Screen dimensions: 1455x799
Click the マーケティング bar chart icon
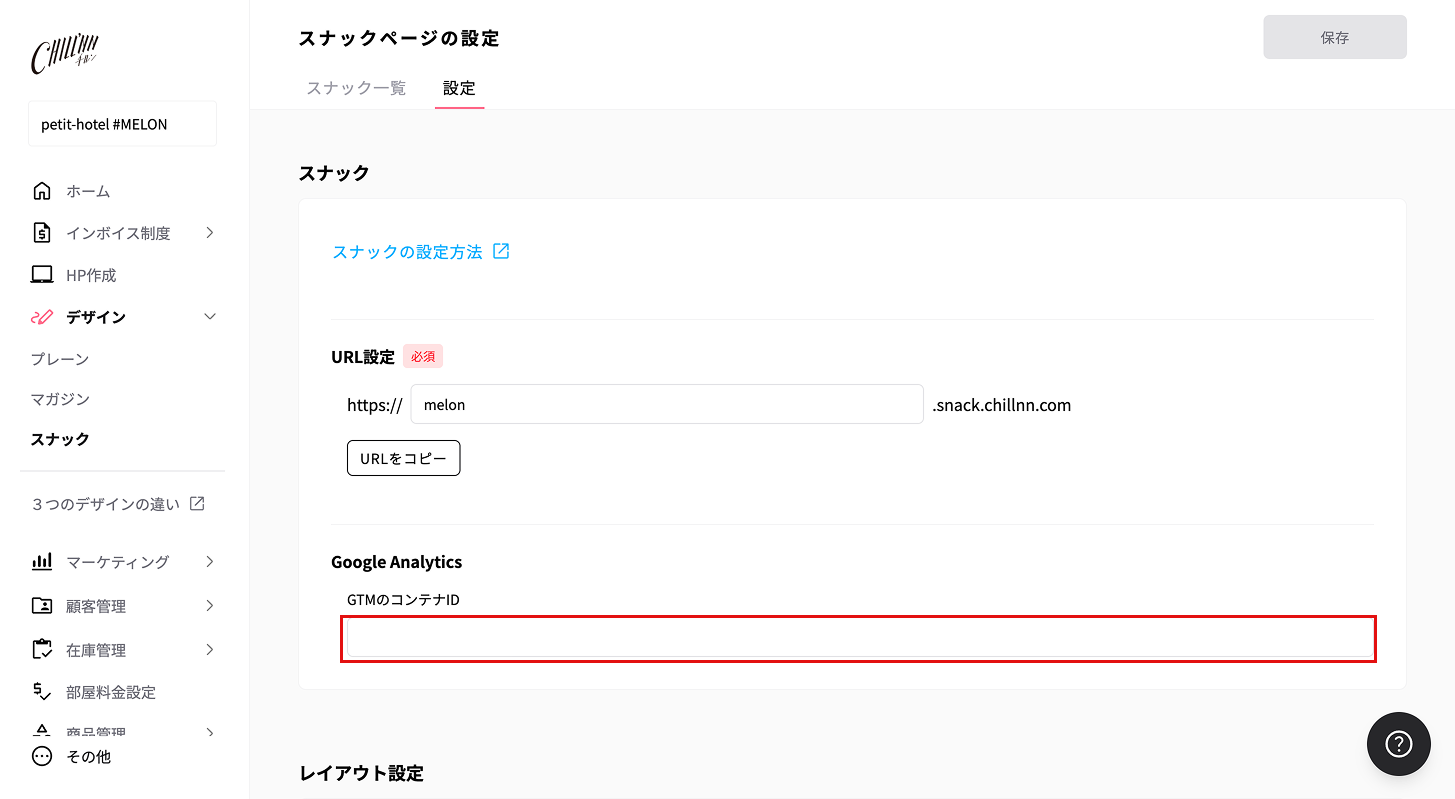click(x=42, y=562)
